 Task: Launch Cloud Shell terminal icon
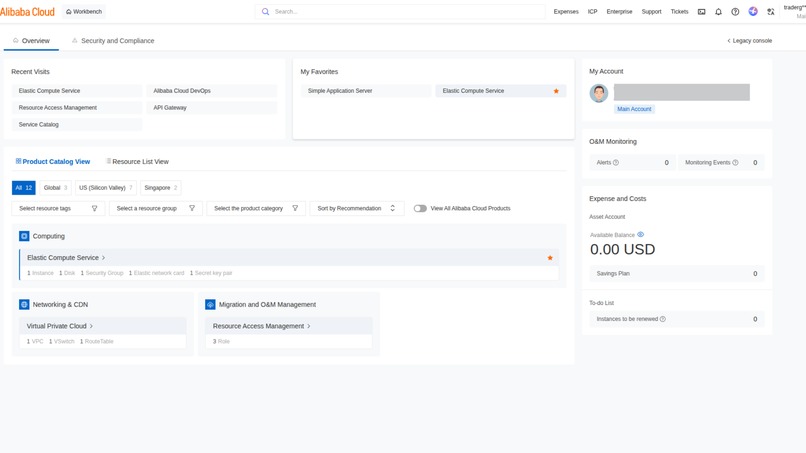701,11
